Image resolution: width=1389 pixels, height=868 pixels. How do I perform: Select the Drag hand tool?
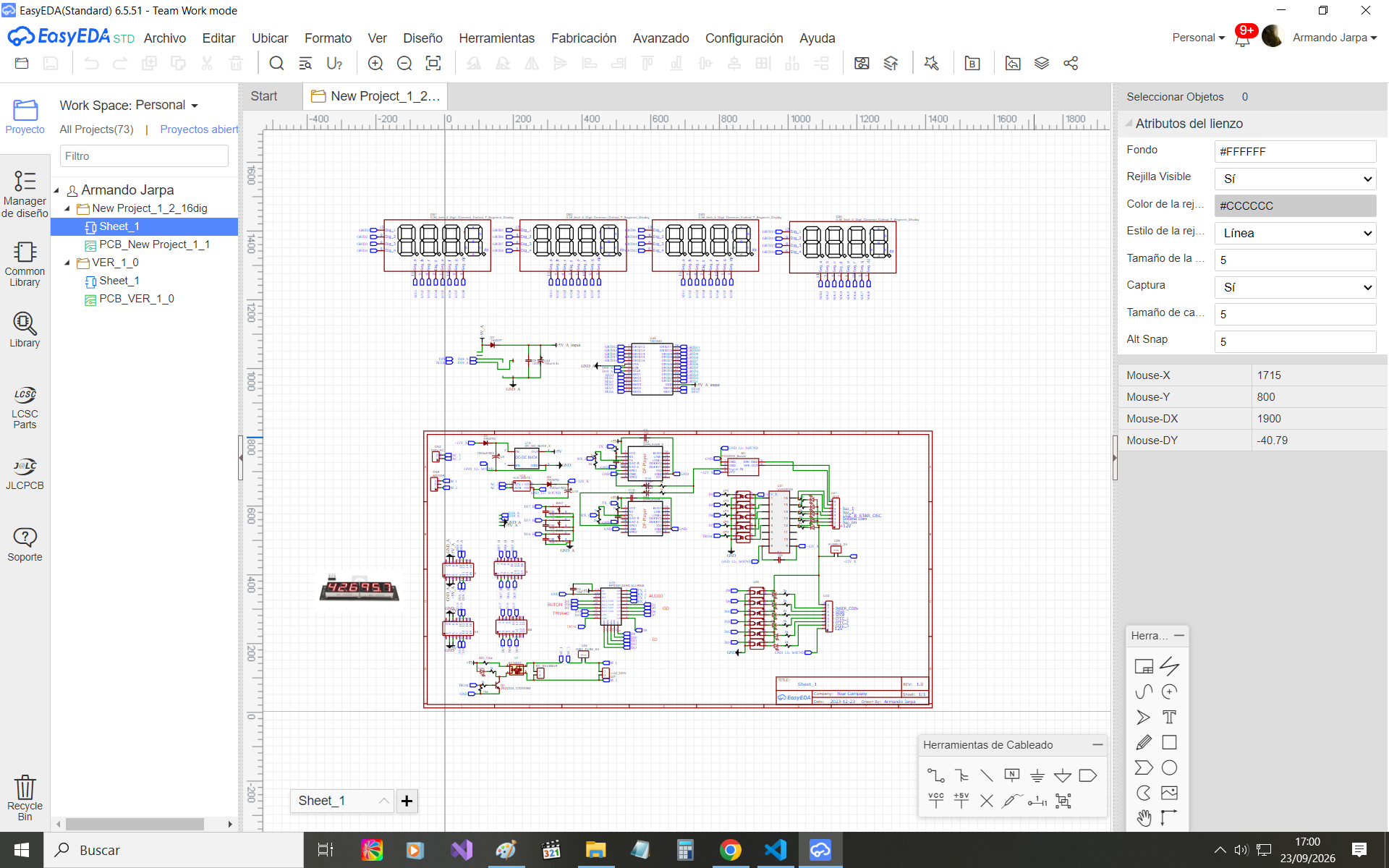coord(1144,818)
